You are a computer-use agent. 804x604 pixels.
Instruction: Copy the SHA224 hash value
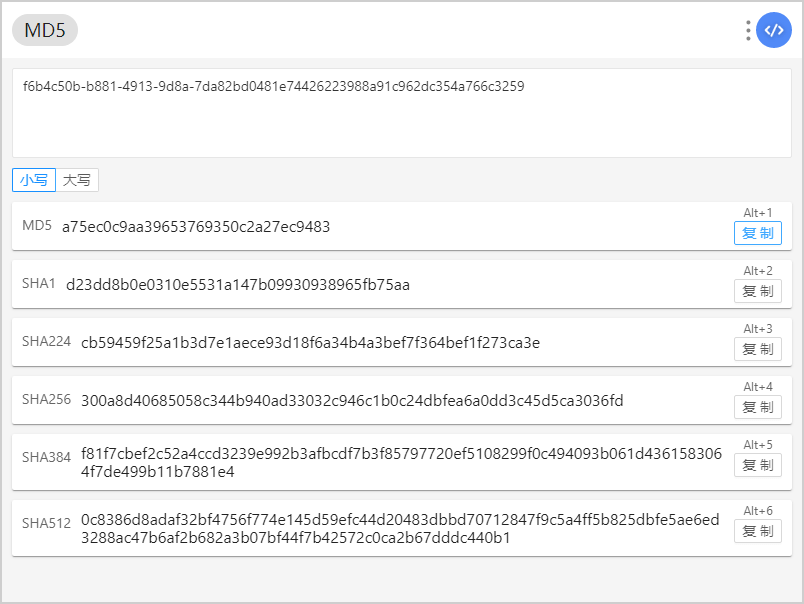pos(757,349)
